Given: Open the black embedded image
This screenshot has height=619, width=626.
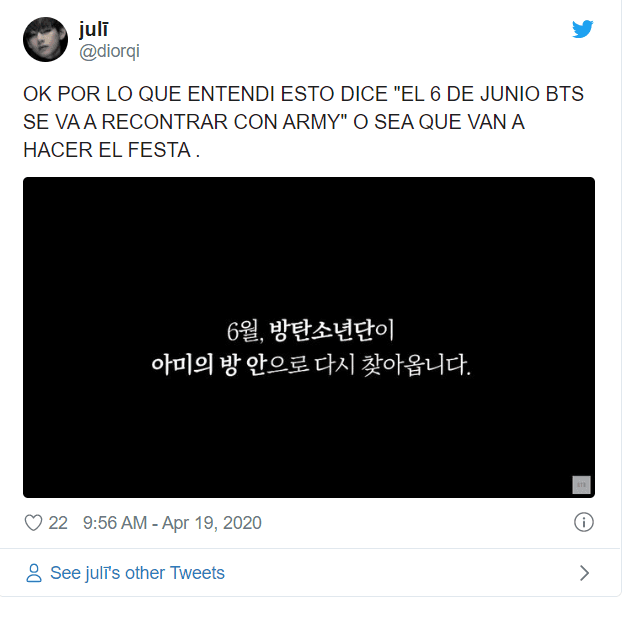Looking at the screenshot, I should click(309, 337).
